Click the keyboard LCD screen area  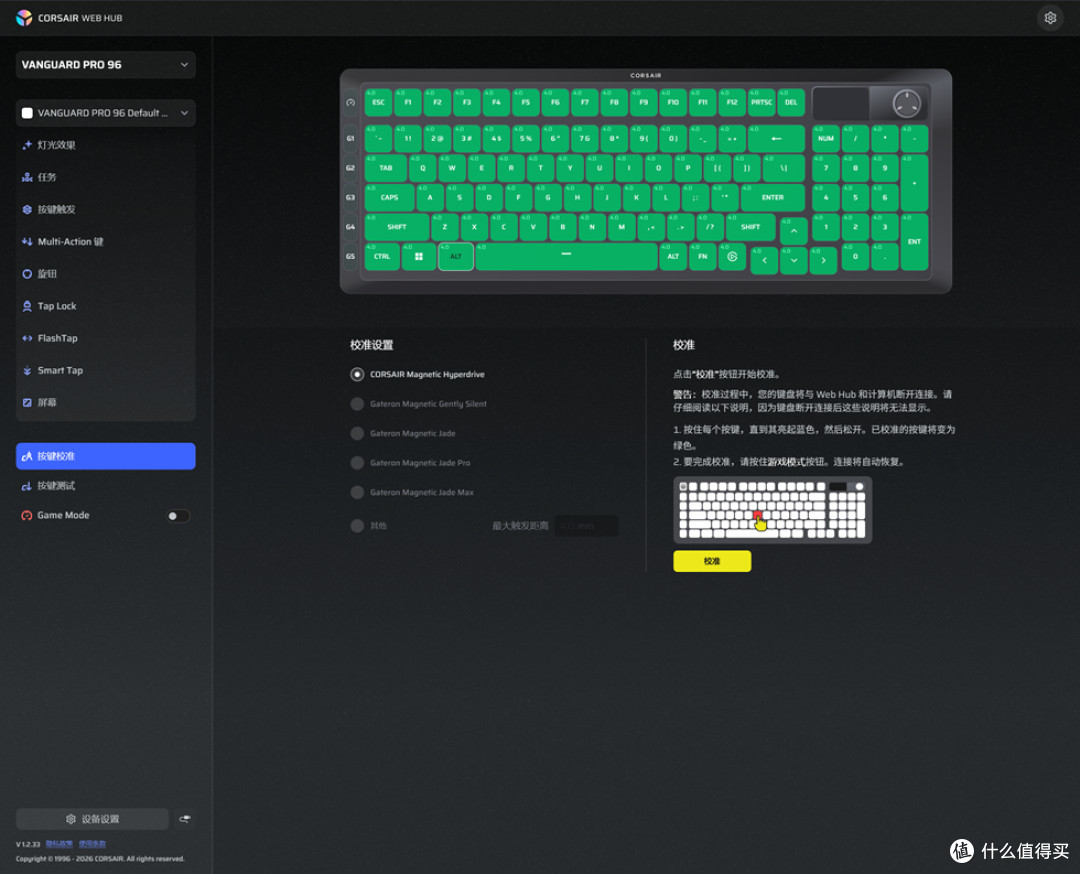click(840, 103)
